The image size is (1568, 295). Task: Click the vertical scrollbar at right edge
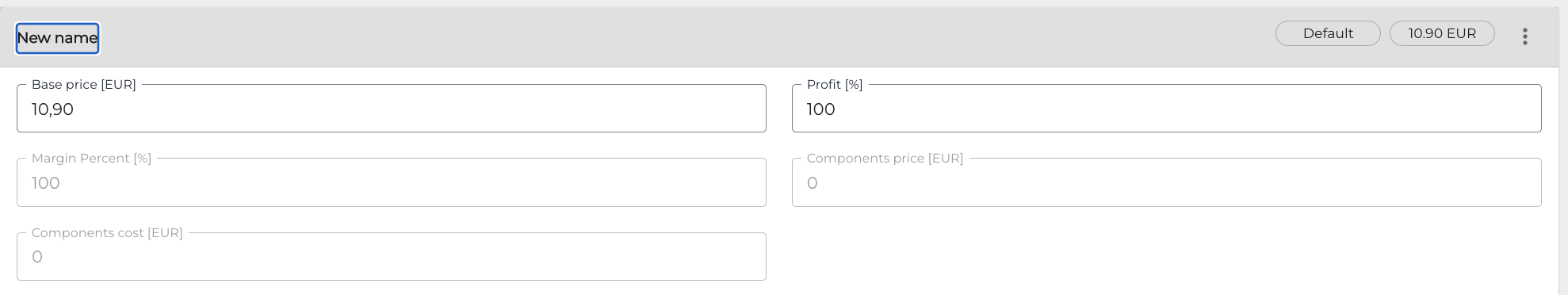tap(1563, 151)
